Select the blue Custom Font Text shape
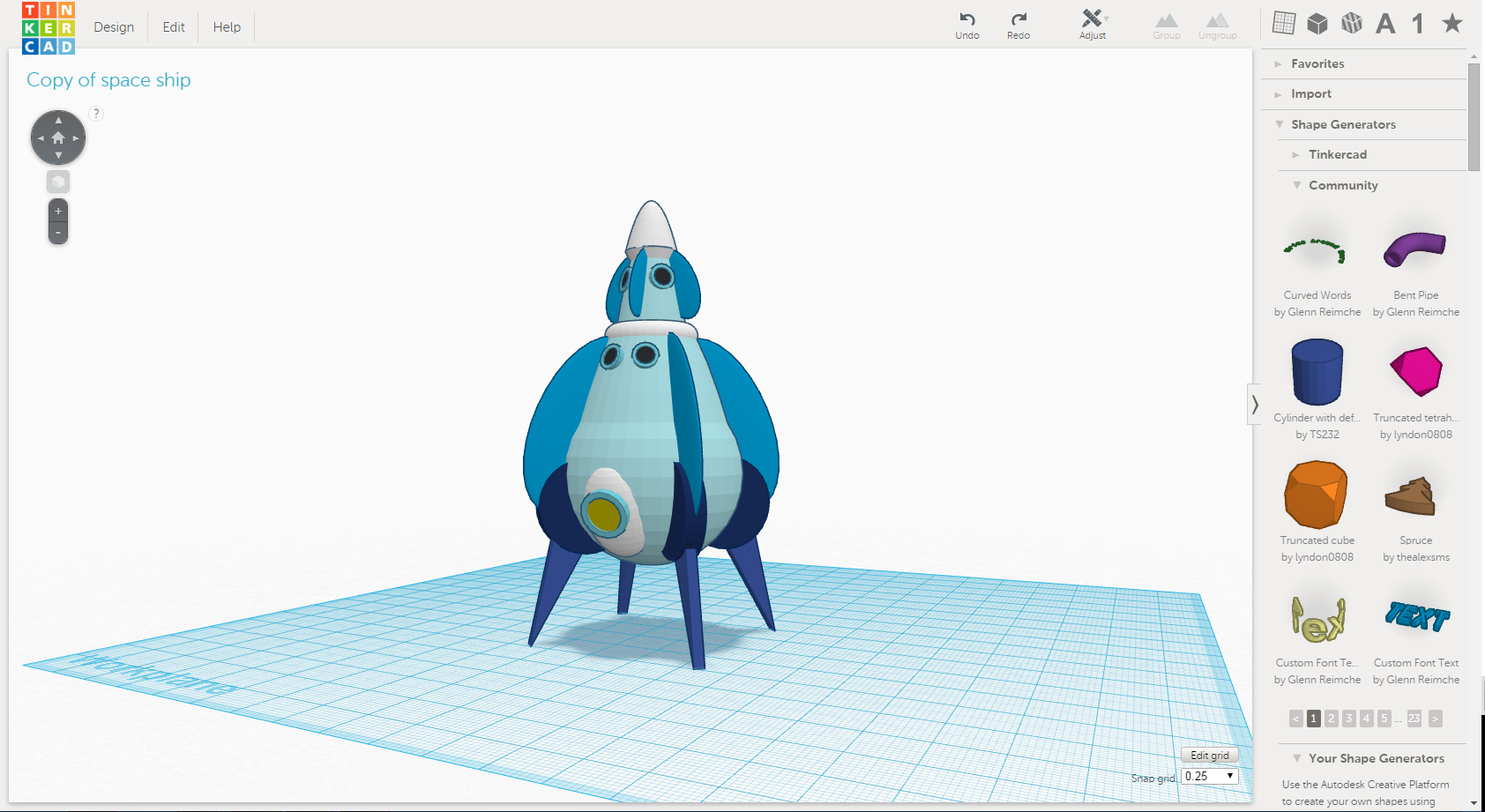This screenshot has height=812, width=1485. tap(1417, 616)
